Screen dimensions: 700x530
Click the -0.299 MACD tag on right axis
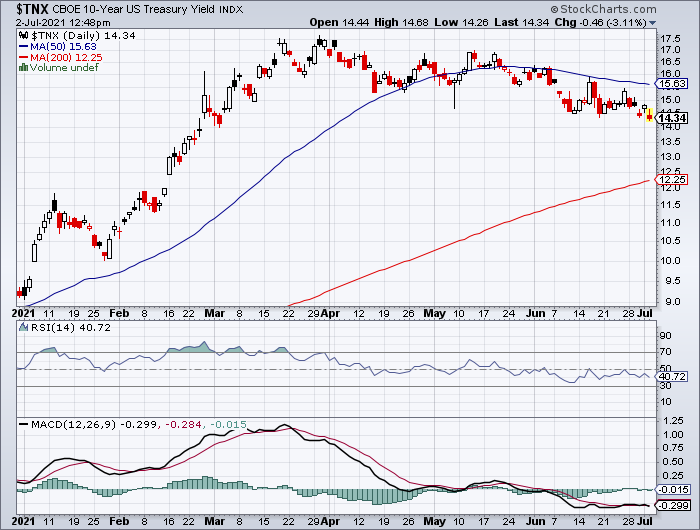(x=672, y=505)
